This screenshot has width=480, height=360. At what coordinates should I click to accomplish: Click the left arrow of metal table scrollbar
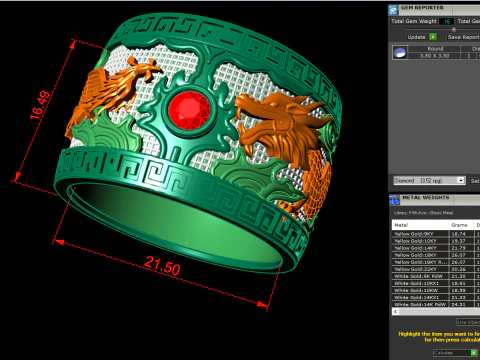click(395, 311)
